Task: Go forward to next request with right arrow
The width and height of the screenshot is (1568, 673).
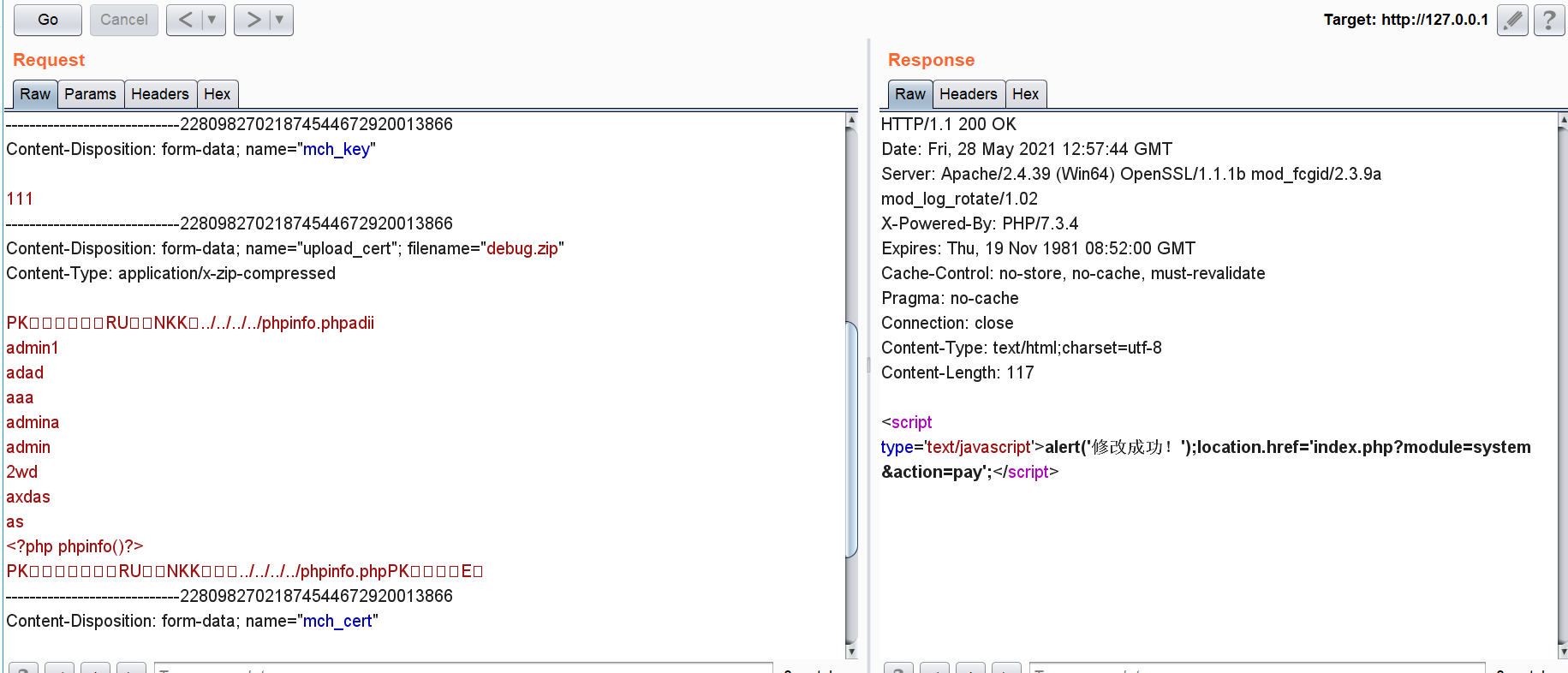Action: coord(253,20)
